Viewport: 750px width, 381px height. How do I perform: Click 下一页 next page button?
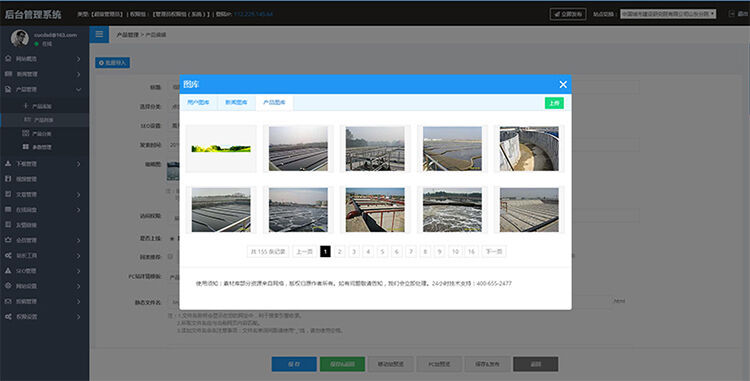coord(494,251)
